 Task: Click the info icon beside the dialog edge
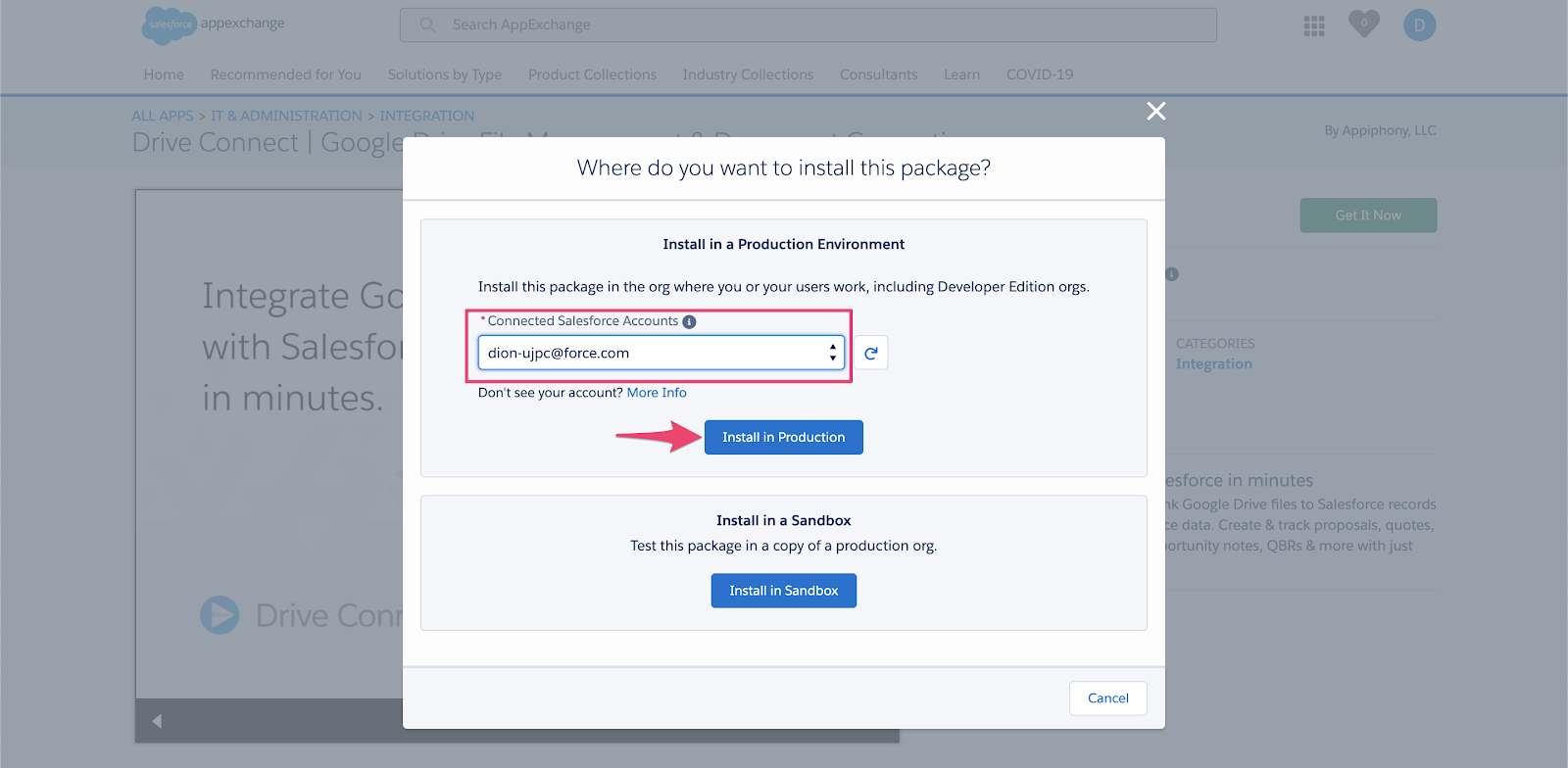[x=1172, y=274]
